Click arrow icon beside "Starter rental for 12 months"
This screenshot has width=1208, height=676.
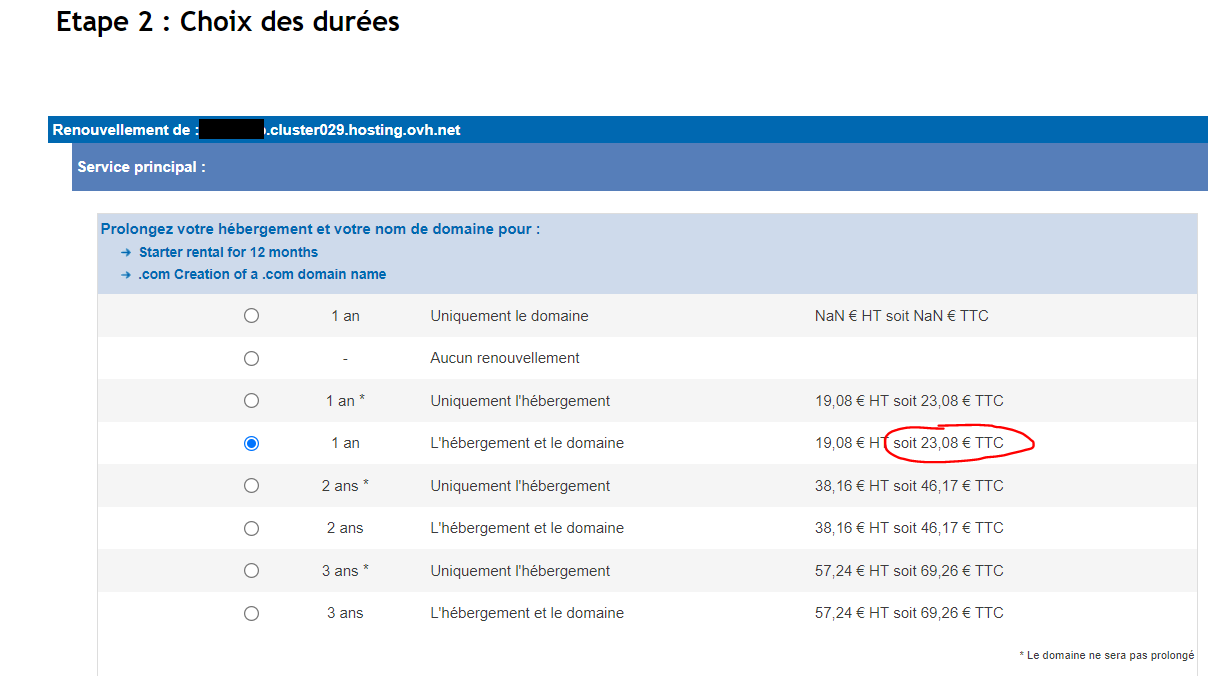pyautogui.click(x=126, y=253)
